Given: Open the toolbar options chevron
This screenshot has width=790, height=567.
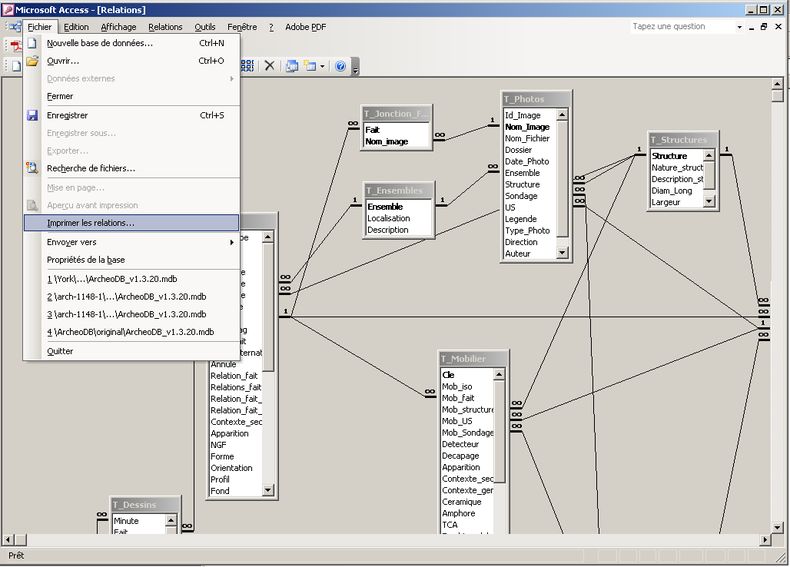Looking at the screenshot, I should (355, 67).
